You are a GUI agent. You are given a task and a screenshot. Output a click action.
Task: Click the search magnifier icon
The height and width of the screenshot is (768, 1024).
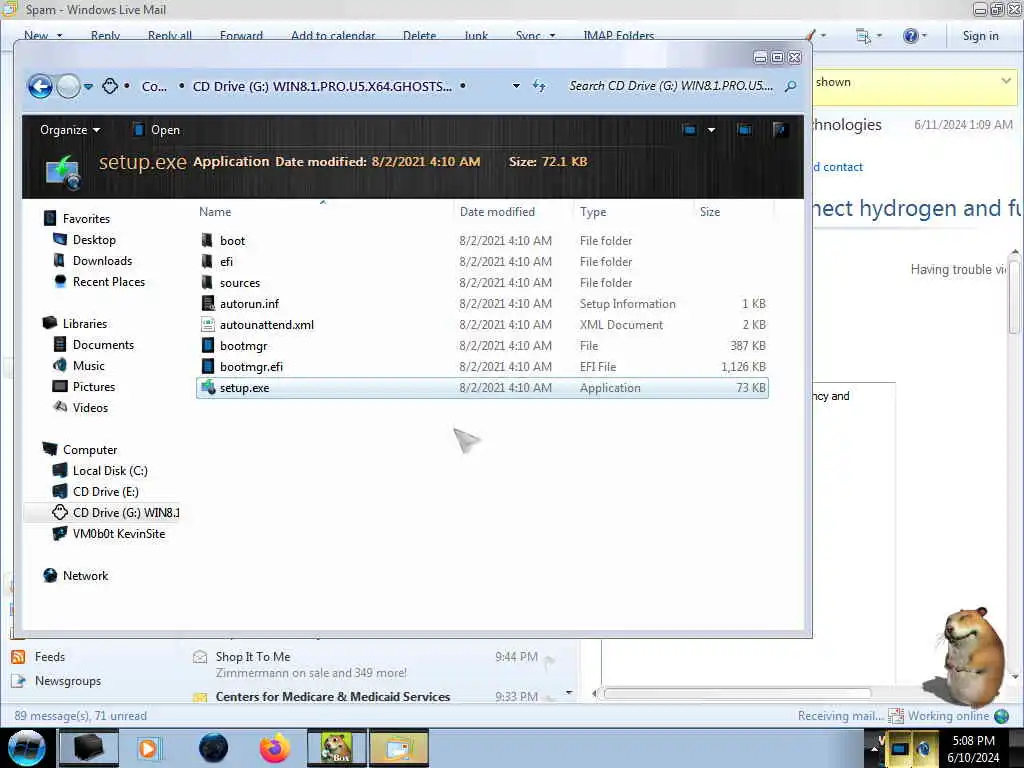pyautogui.click(x=790, y=86)
